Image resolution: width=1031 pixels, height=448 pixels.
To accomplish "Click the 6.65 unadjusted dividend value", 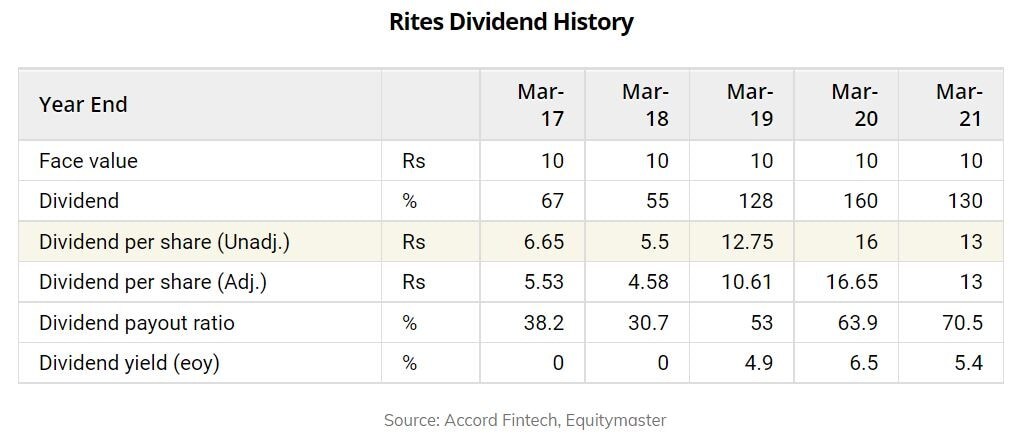I will point(543,242).
